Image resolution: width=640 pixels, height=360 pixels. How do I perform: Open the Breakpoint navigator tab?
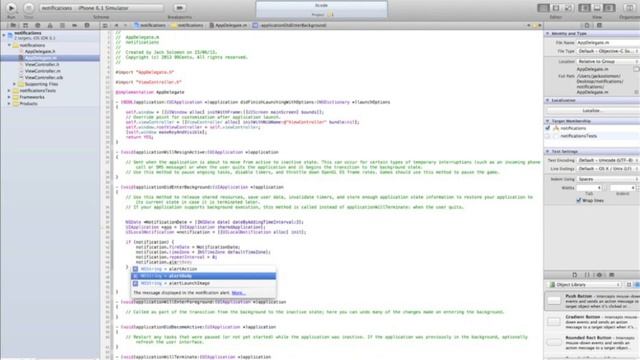coord(74,25)
